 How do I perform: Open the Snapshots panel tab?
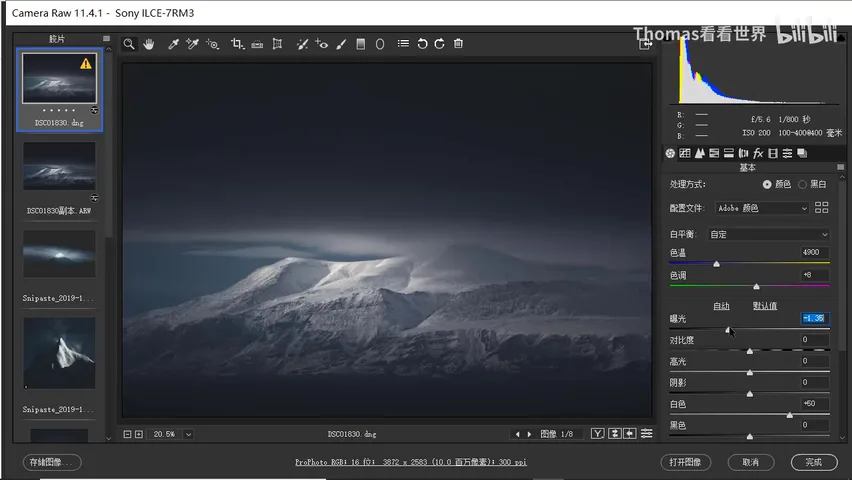[802, 153]
